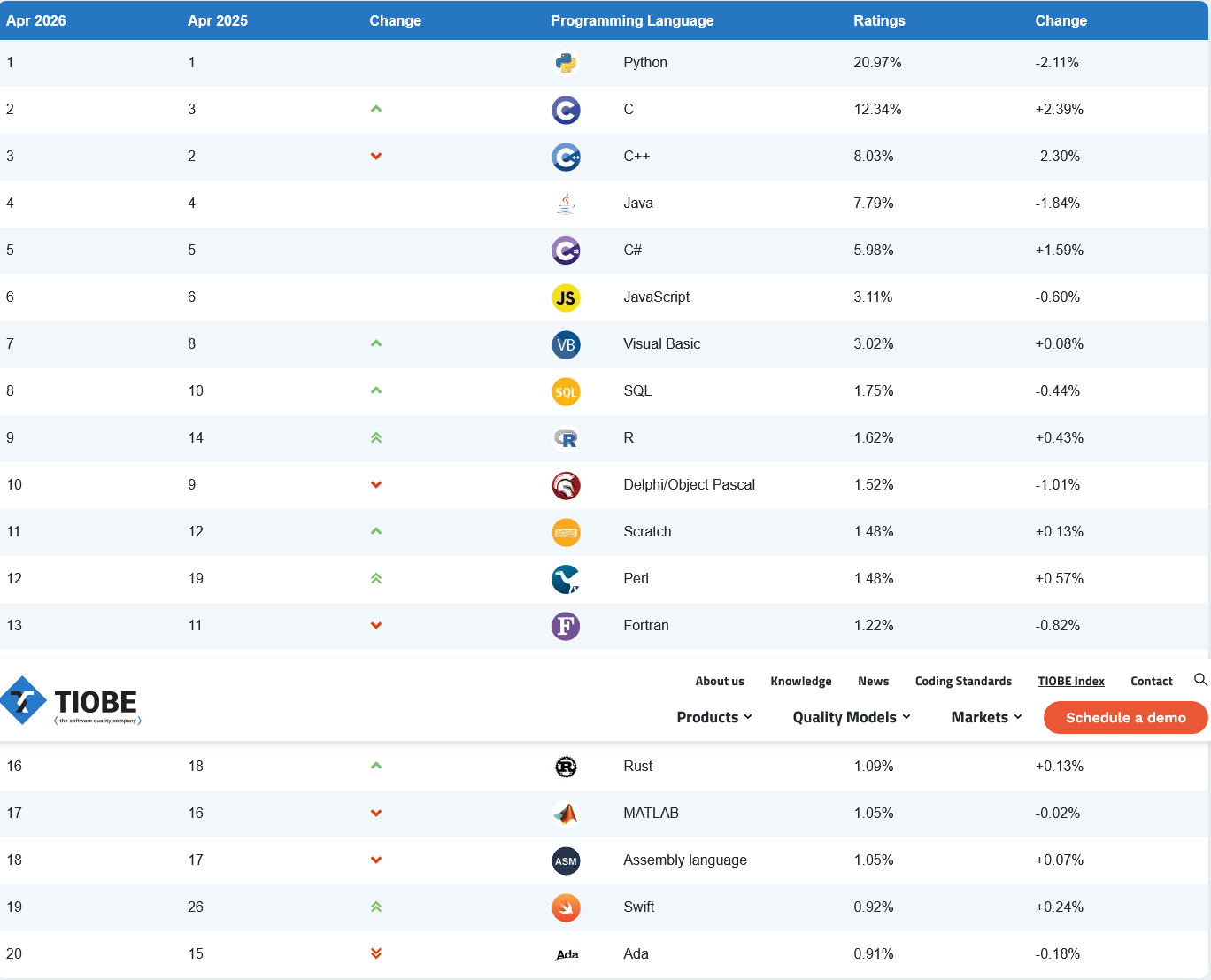The image size is (1211, 980).
Task: Click the Apr 2025 column header
Action: (x=218, y=20)
